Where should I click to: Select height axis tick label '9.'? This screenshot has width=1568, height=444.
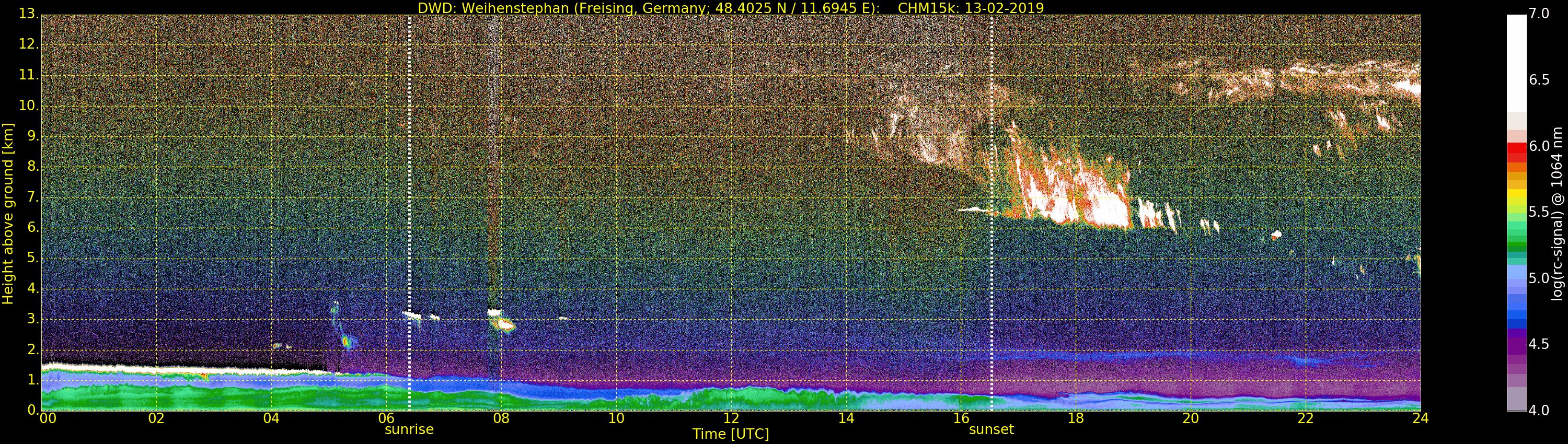pos(33,137)
